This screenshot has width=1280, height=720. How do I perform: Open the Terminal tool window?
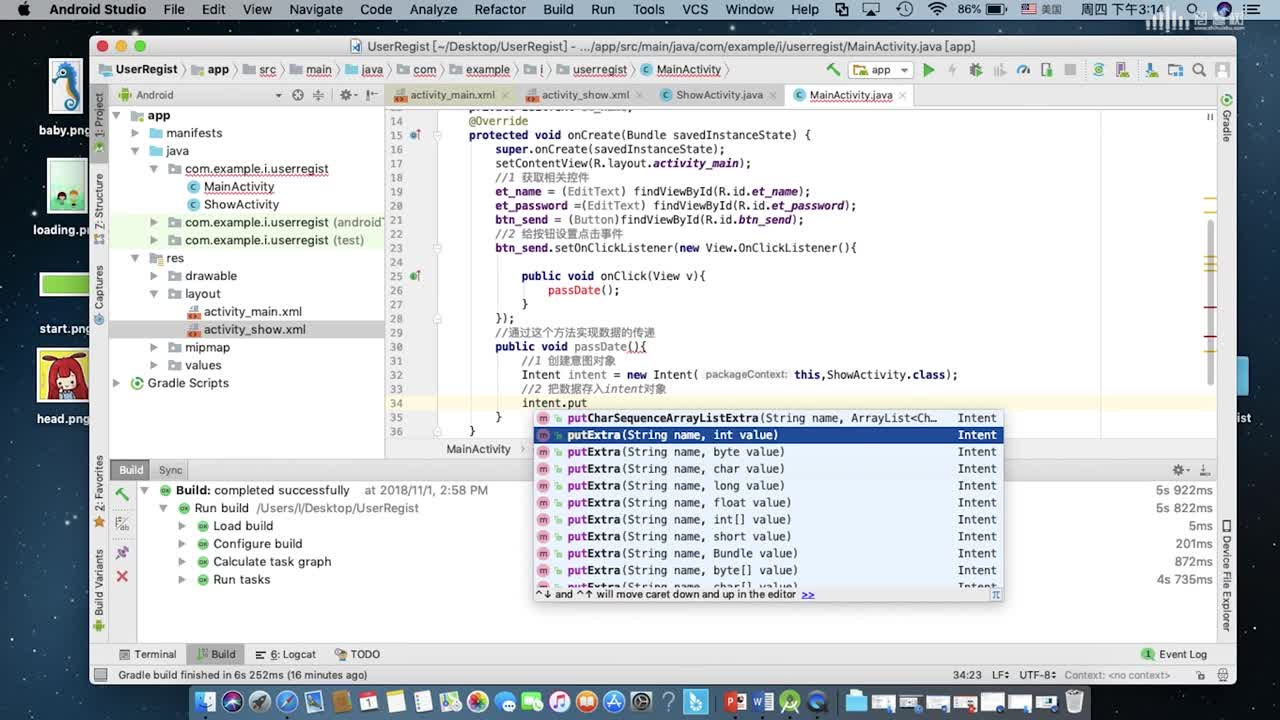(x=148, y=654)
